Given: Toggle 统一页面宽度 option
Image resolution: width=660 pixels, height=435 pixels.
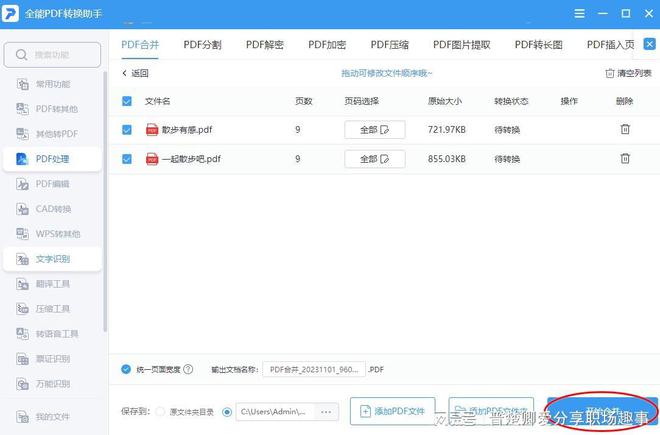Looking at the screenshot, I should pyautogui.click(x=126, y=369).
